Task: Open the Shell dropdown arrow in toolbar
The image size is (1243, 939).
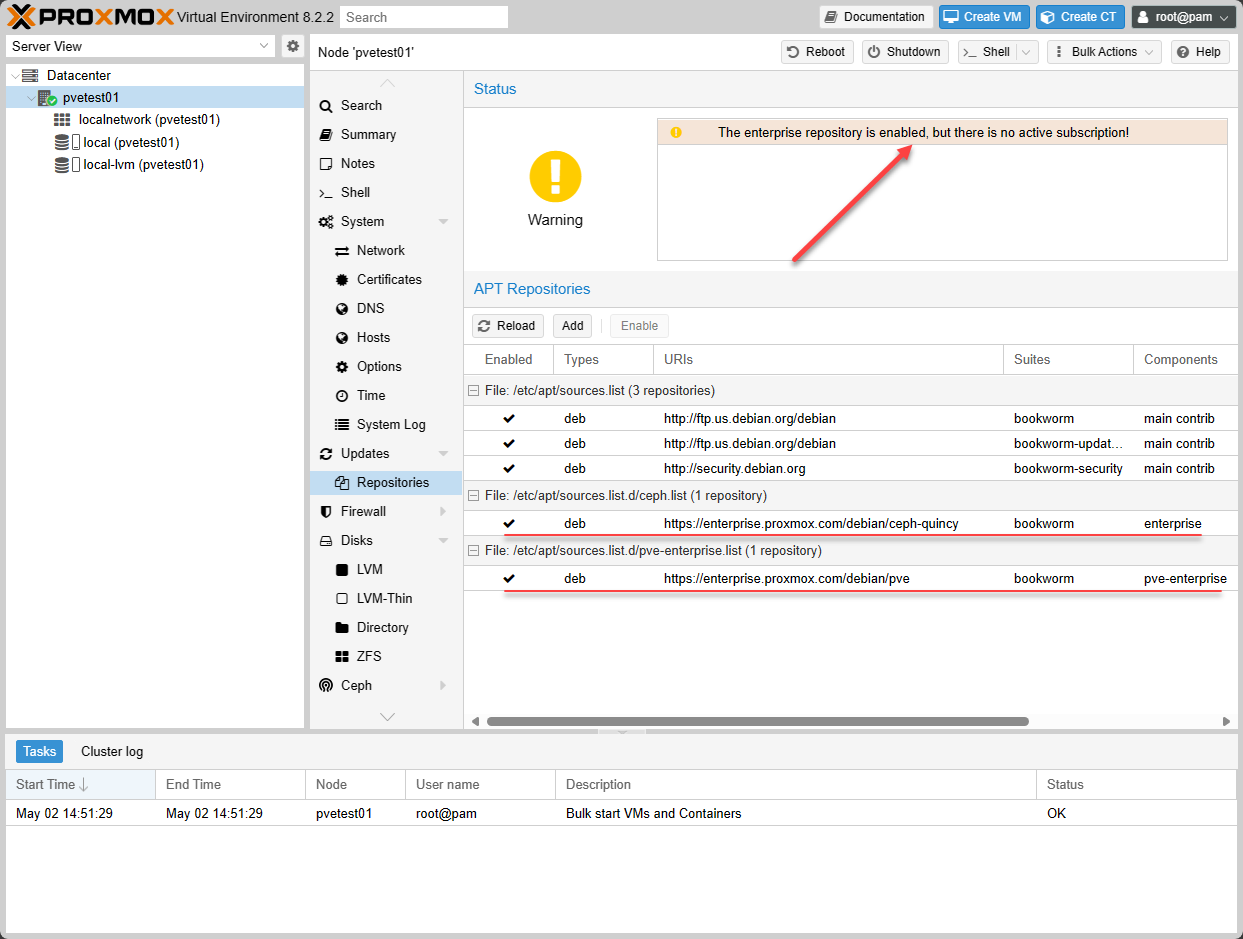Action: point(1027,52)
